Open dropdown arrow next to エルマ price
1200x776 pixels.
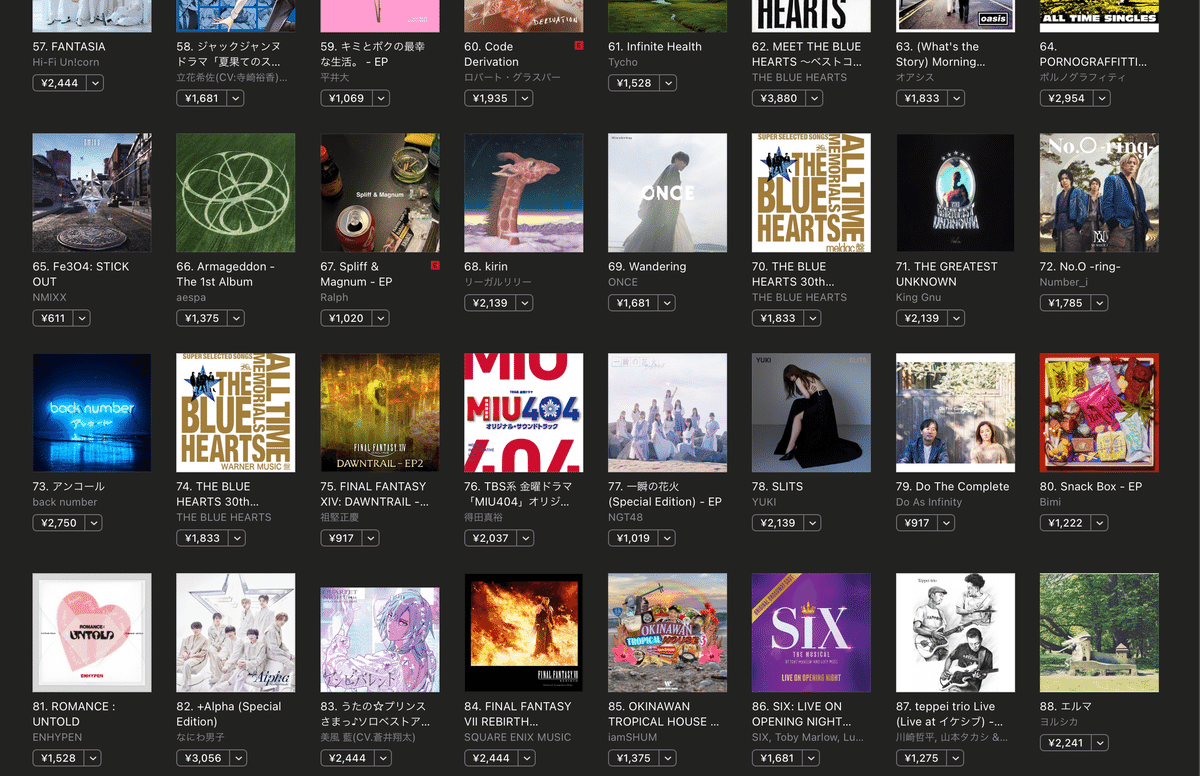coord(1101,743)
